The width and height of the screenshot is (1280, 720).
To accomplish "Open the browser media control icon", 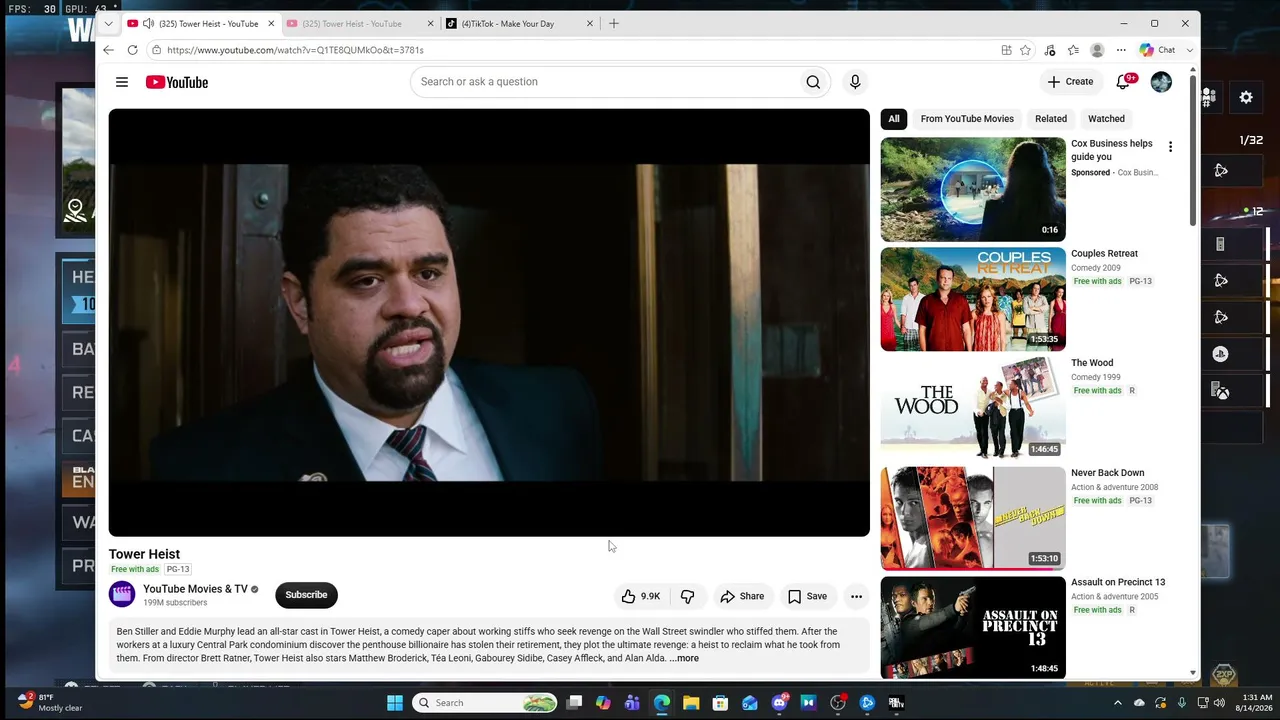I will pyautogui.click(x=1049, y=50).
